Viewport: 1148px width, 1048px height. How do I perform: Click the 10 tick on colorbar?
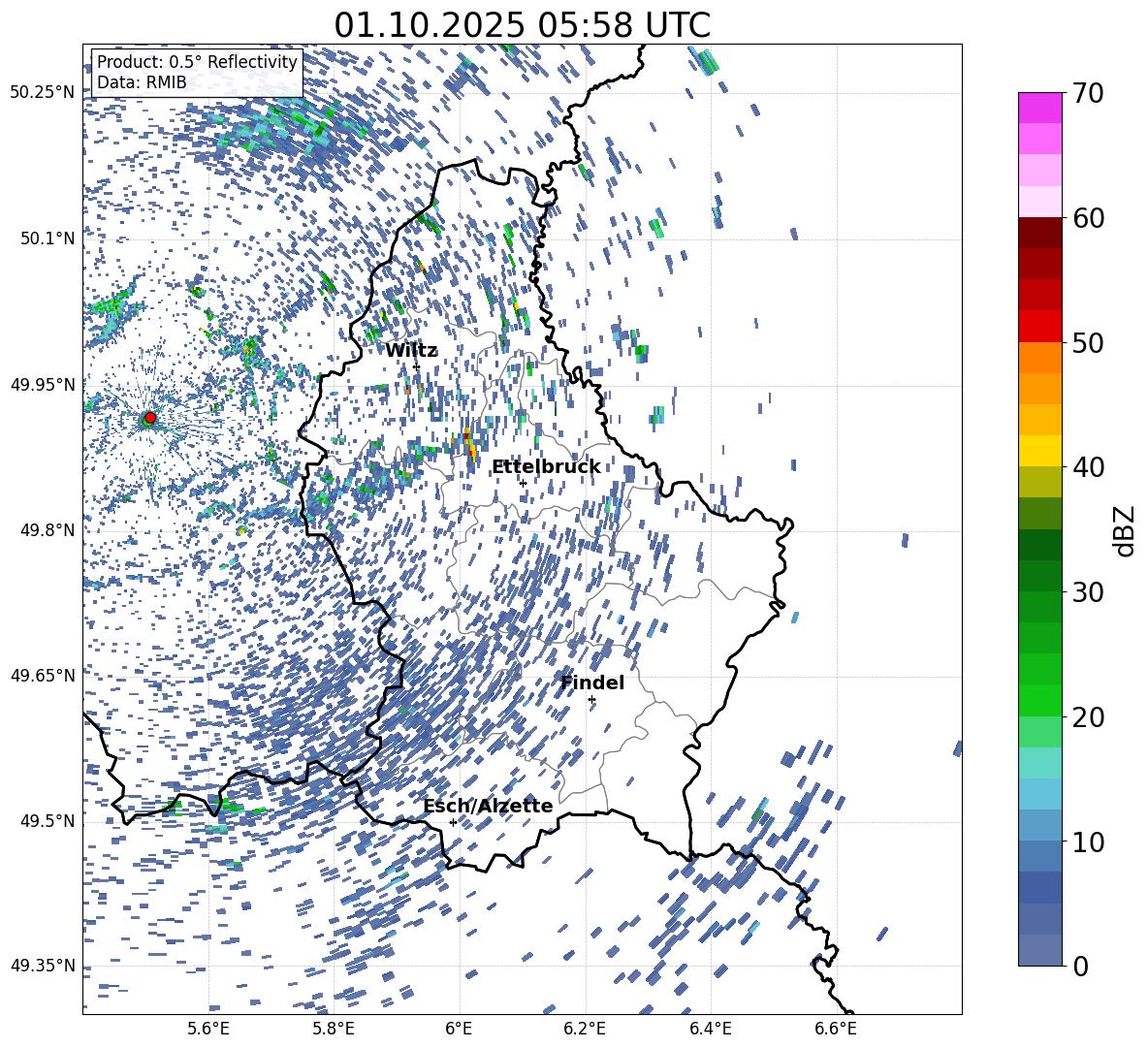(1088, 842)
